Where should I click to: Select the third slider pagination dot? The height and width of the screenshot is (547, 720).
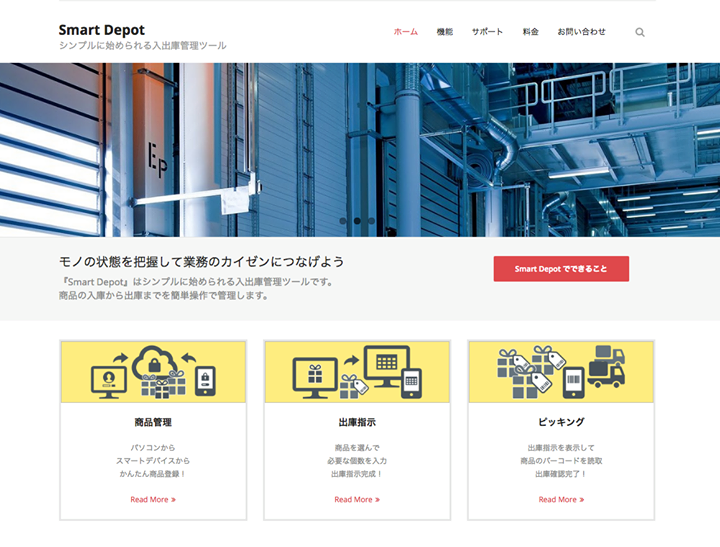(371, 221)
